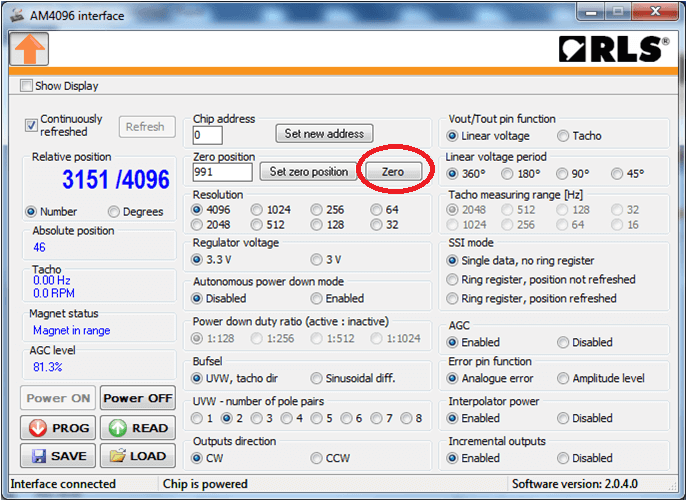Screen dimensions: 687x501
Task: Click the RLS logo
Action: (x=614, y=49)
